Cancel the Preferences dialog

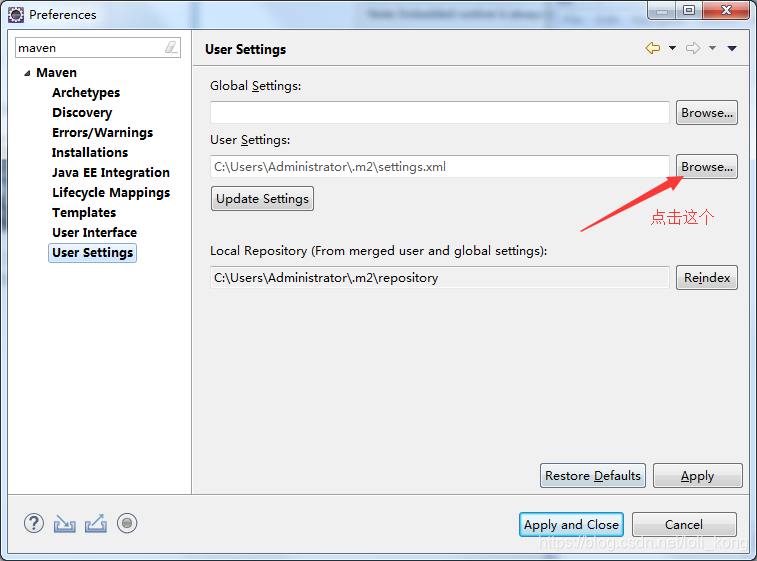click(x=684, y=524)
